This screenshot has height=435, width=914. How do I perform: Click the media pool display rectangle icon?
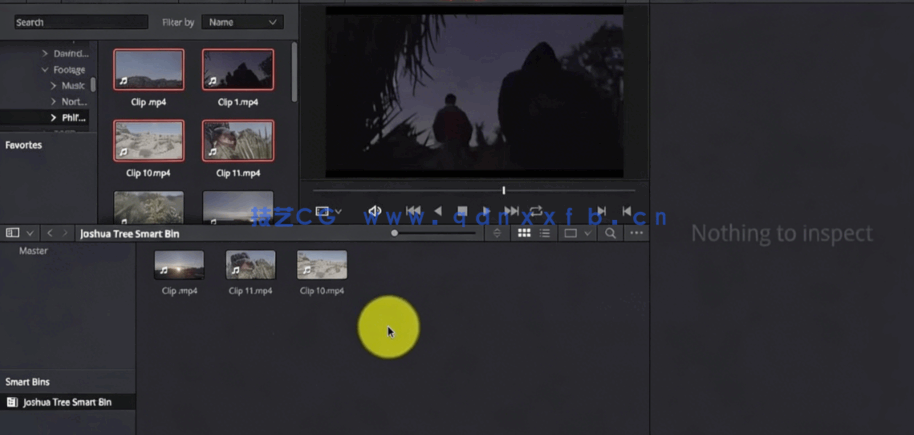coord(571,233)
